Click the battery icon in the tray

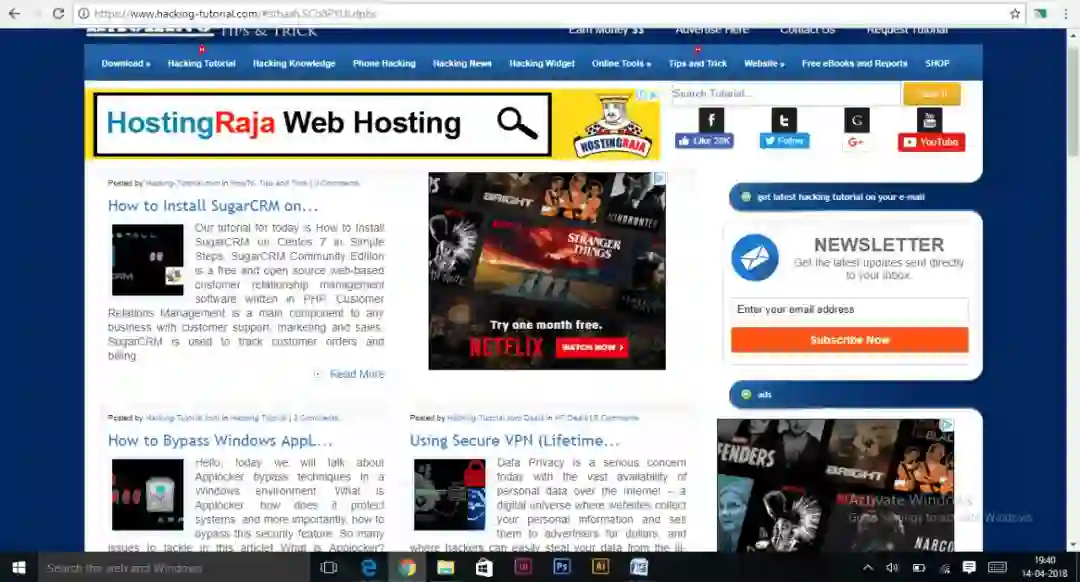919,568
